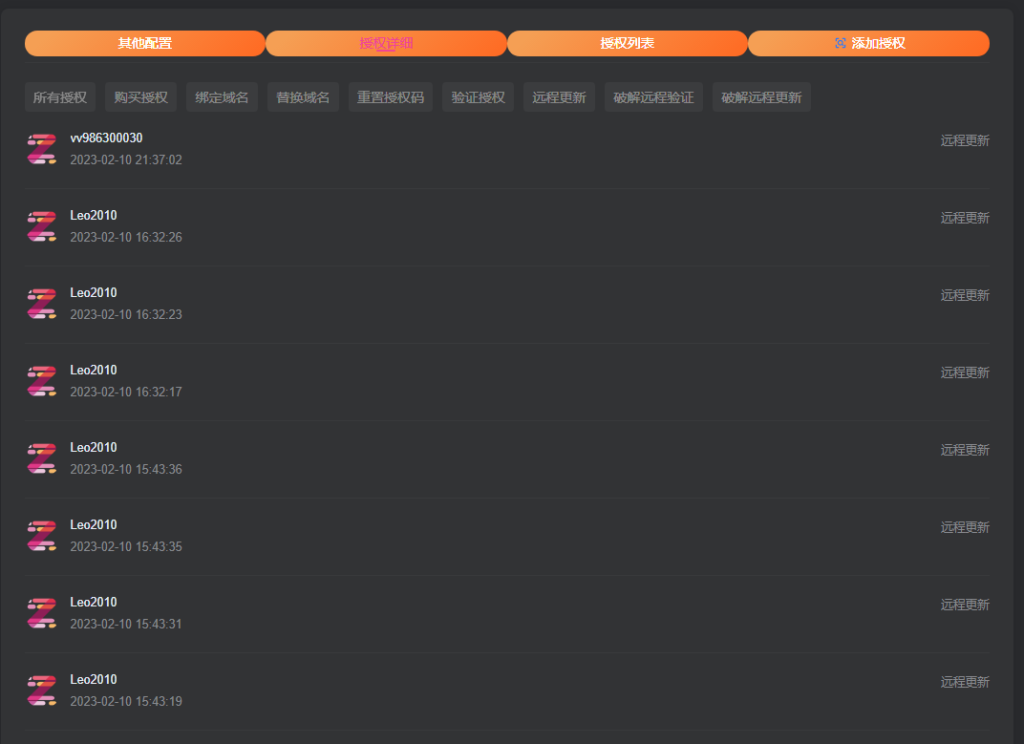
Task: Switch to the 授权详细 tab
Action: coord(386,44)
